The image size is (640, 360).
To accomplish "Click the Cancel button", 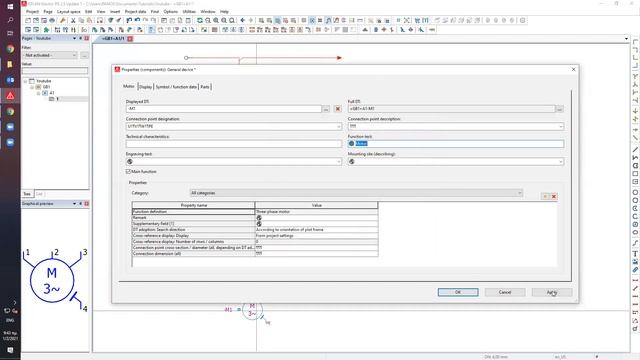I will click(x=505, y=292).
